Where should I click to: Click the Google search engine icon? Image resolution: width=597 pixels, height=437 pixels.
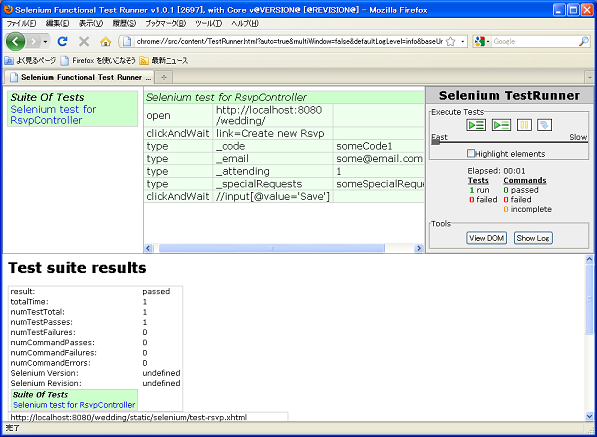click(x=479, y=41)
